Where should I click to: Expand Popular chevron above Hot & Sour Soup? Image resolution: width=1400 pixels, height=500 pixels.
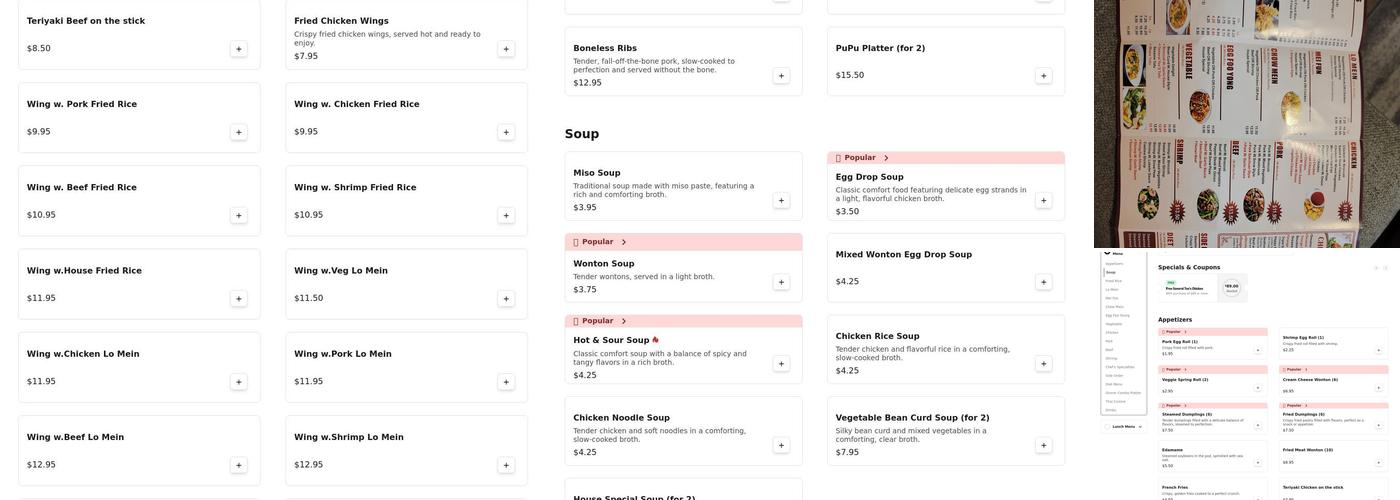(624, 321)
